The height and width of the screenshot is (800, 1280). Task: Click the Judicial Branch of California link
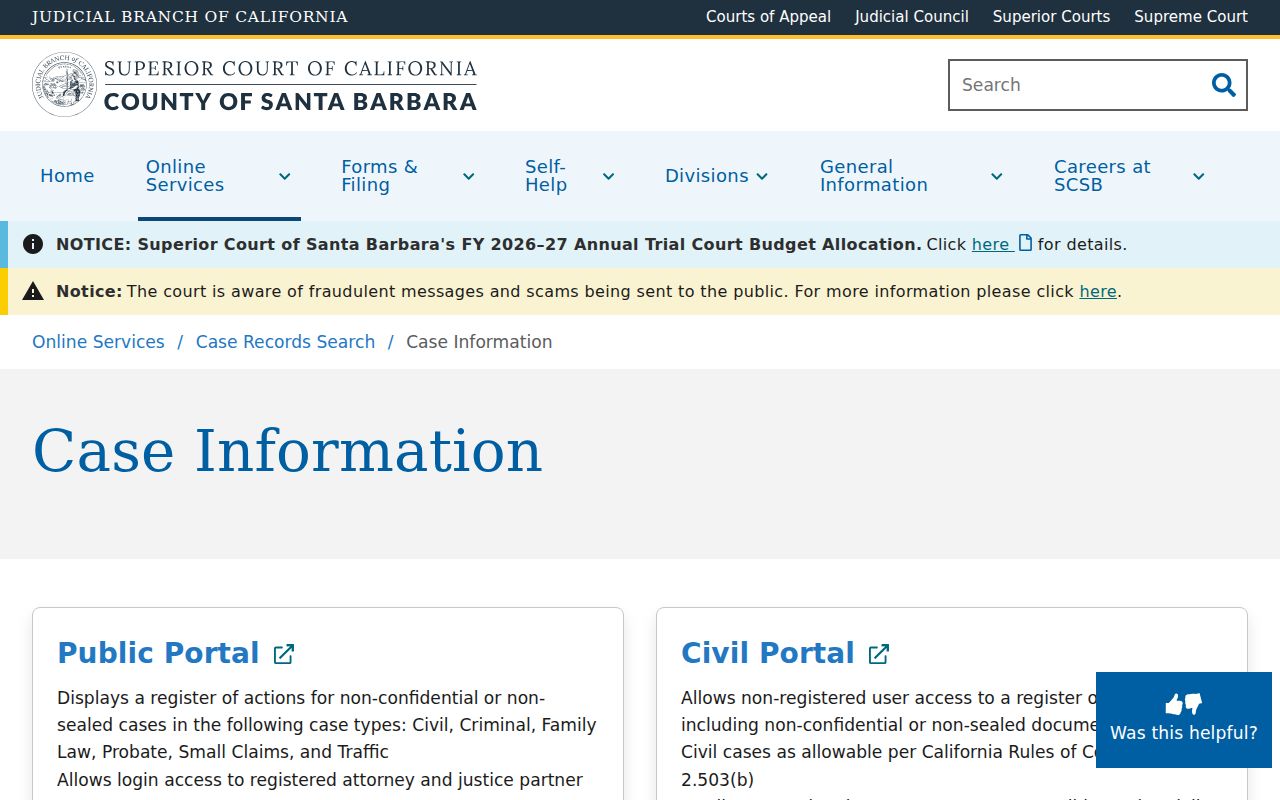[x=190, y=17]
